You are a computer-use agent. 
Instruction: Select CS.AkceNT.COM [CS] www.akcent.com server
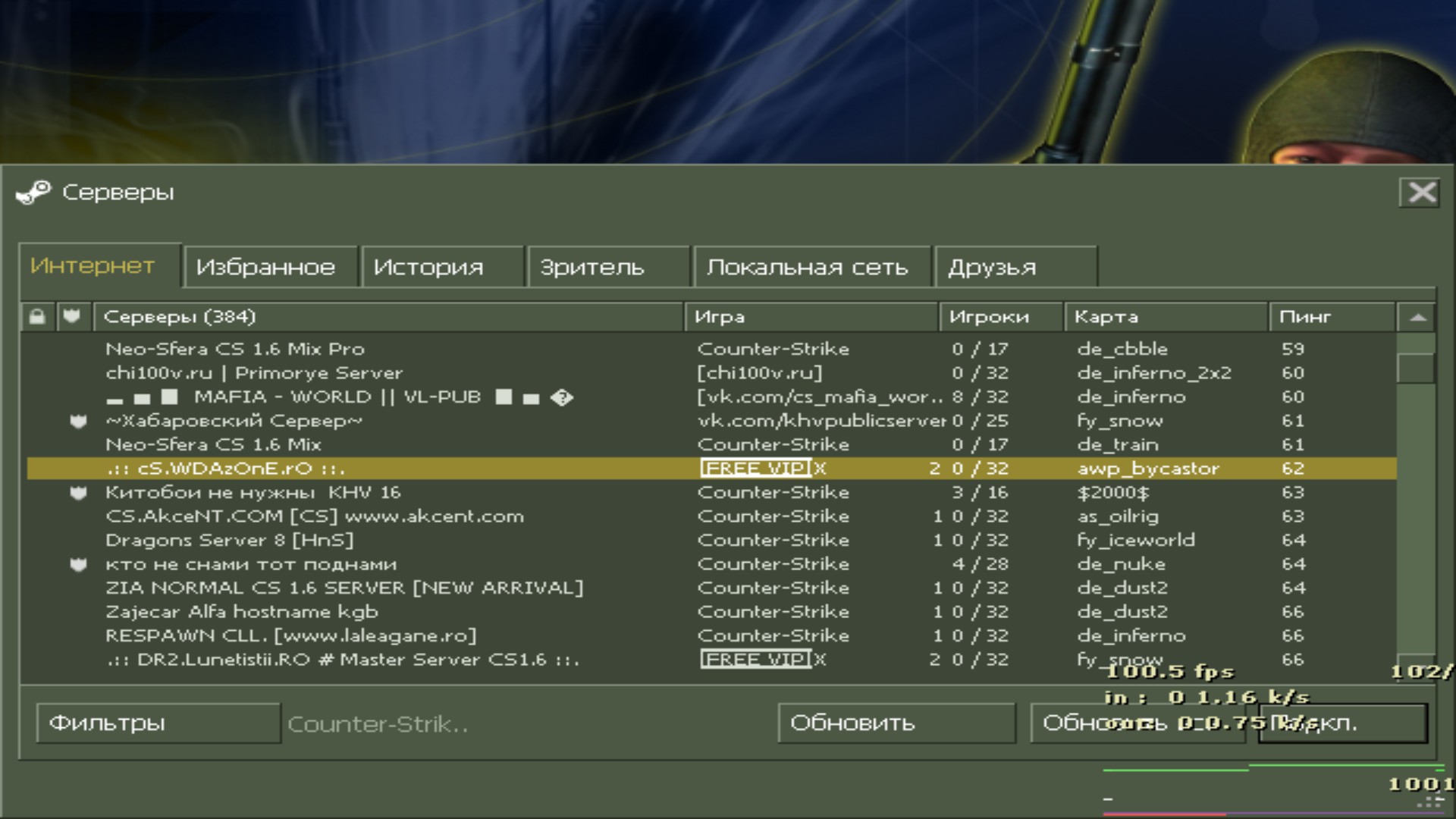(x=711, y=516)
